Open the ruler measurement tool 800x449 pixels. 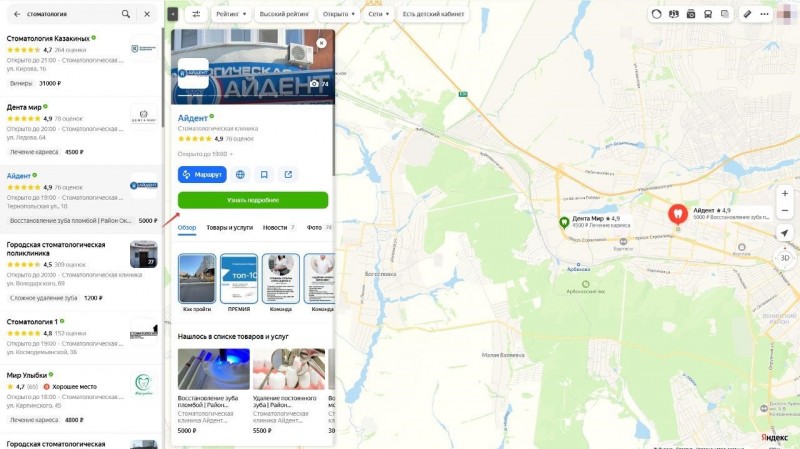747,14
